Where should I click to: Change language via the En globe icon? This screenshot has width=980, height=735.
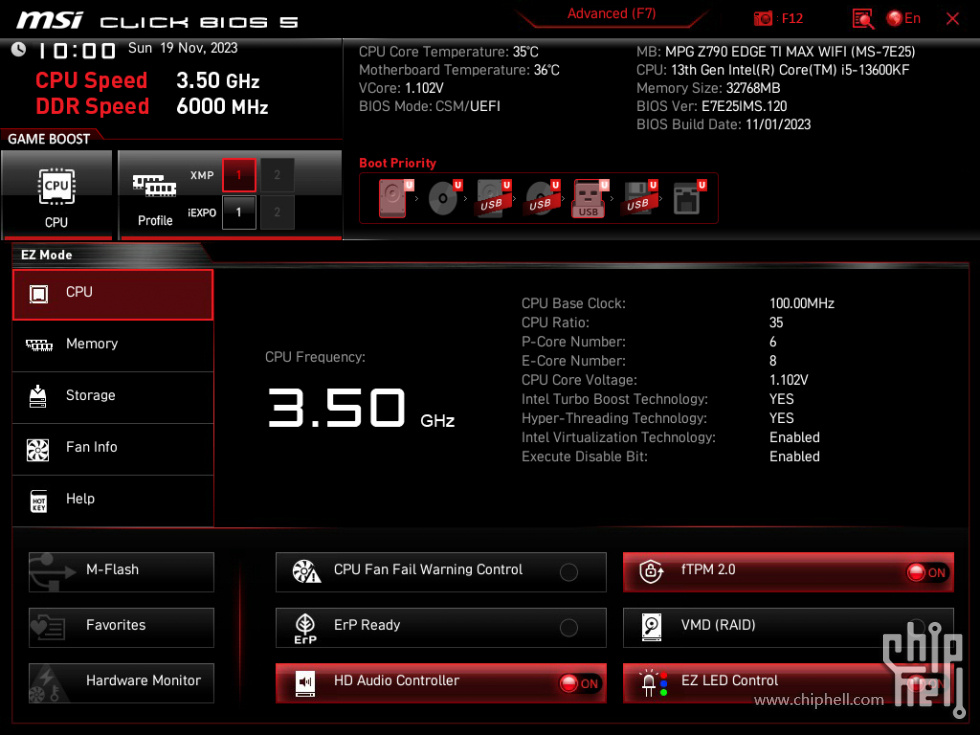coord(904,19)
